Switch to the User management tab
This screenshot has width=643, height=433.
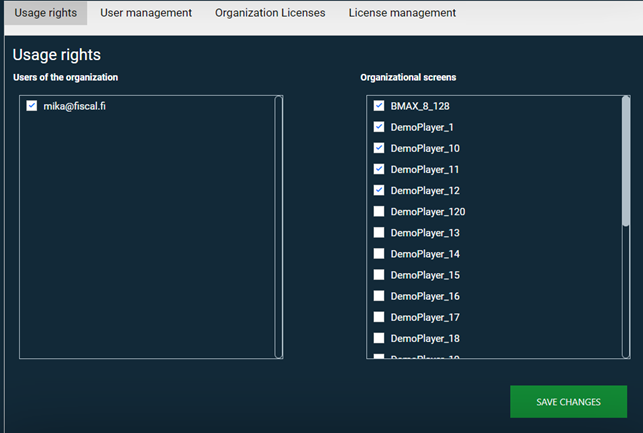[x=146, y=13]
